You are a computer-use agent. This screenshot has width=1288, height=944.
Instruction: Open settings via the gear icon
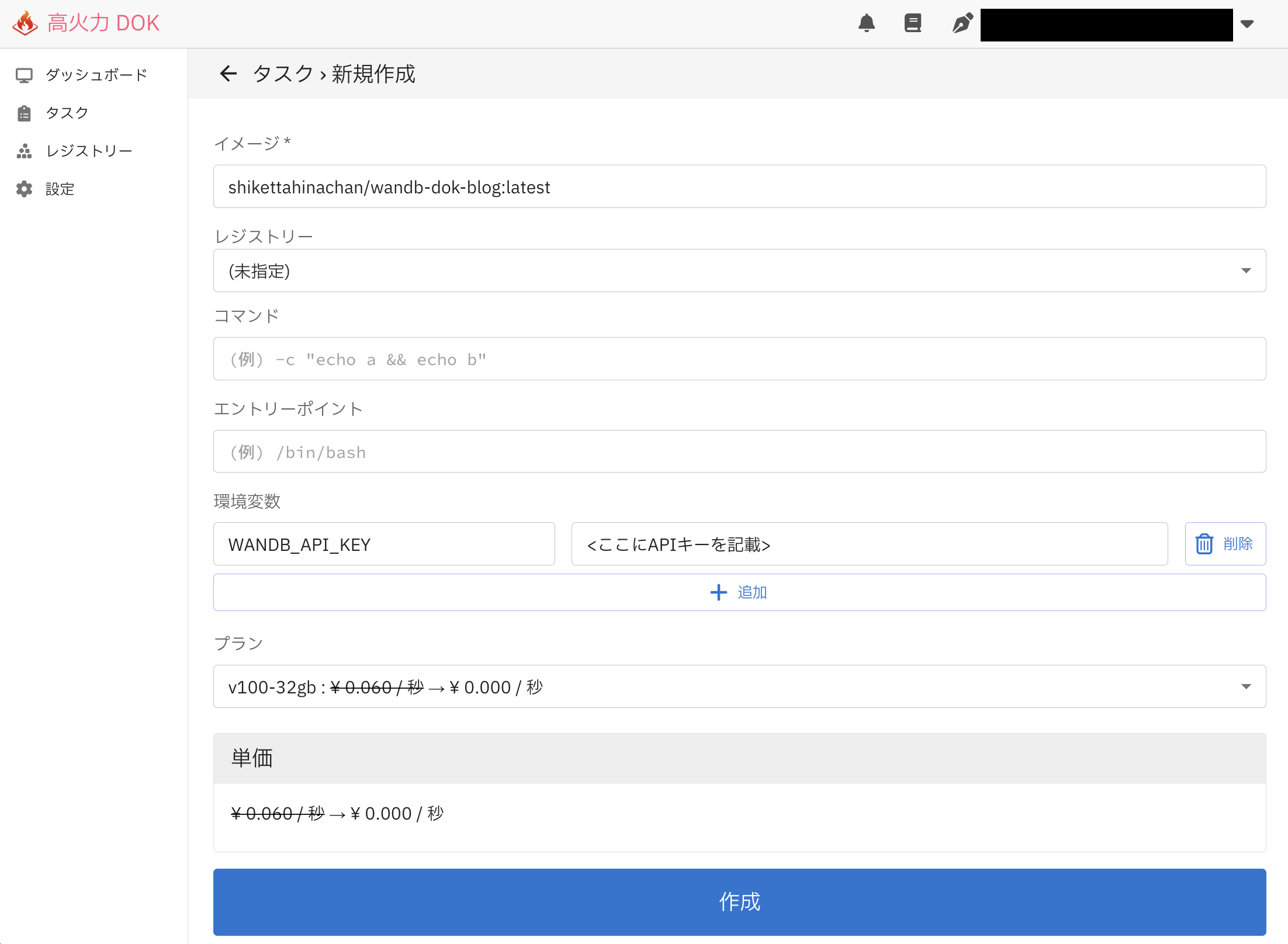click(24, 189)
